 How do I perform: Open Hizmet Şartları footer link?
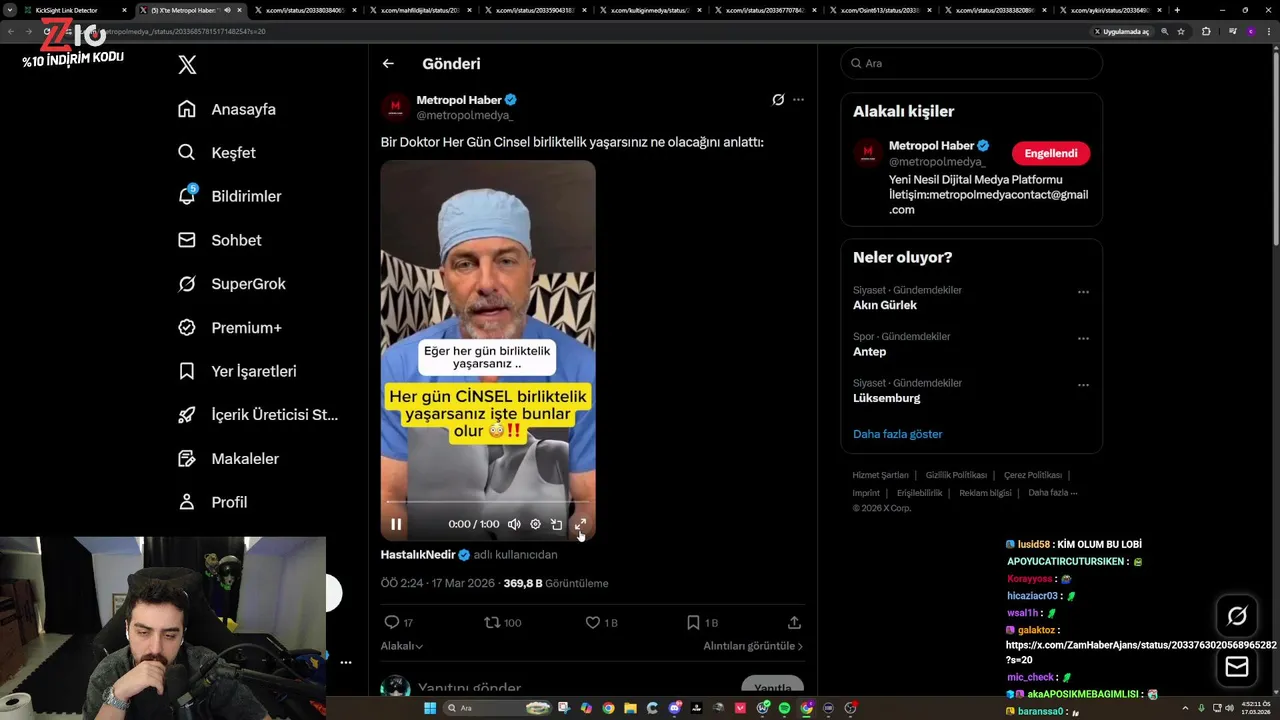point(880,475)
